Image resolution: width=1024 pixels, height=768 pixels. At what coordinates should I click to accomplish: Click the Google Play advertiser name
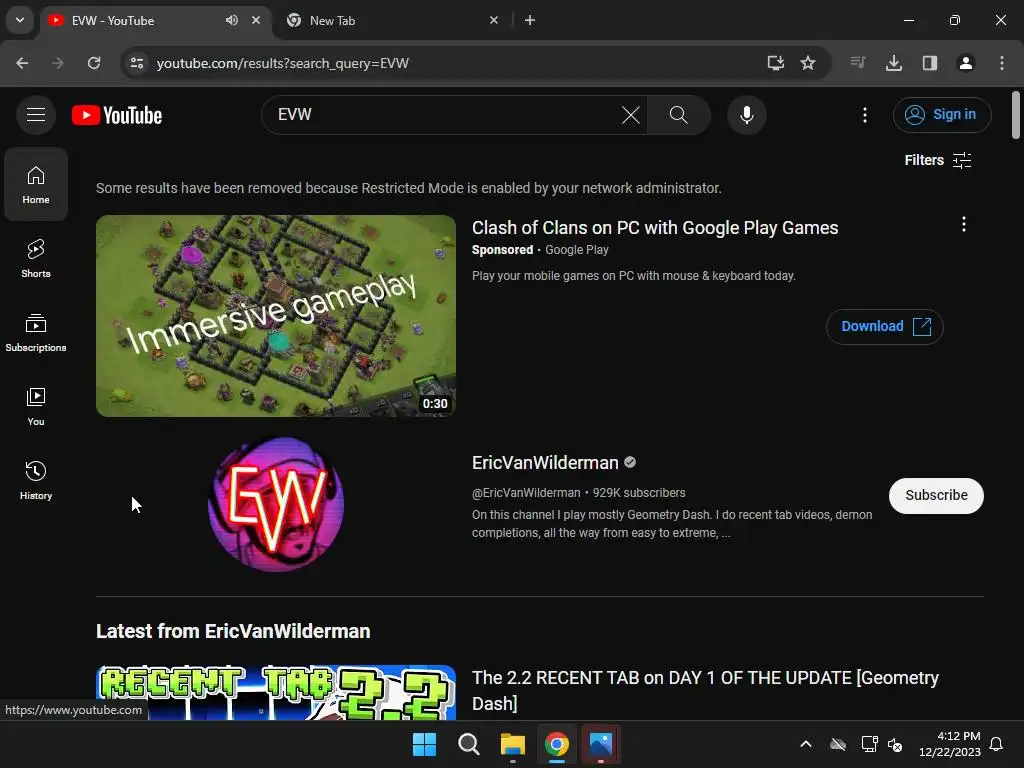pyautogui.click(x=577, y=250)
